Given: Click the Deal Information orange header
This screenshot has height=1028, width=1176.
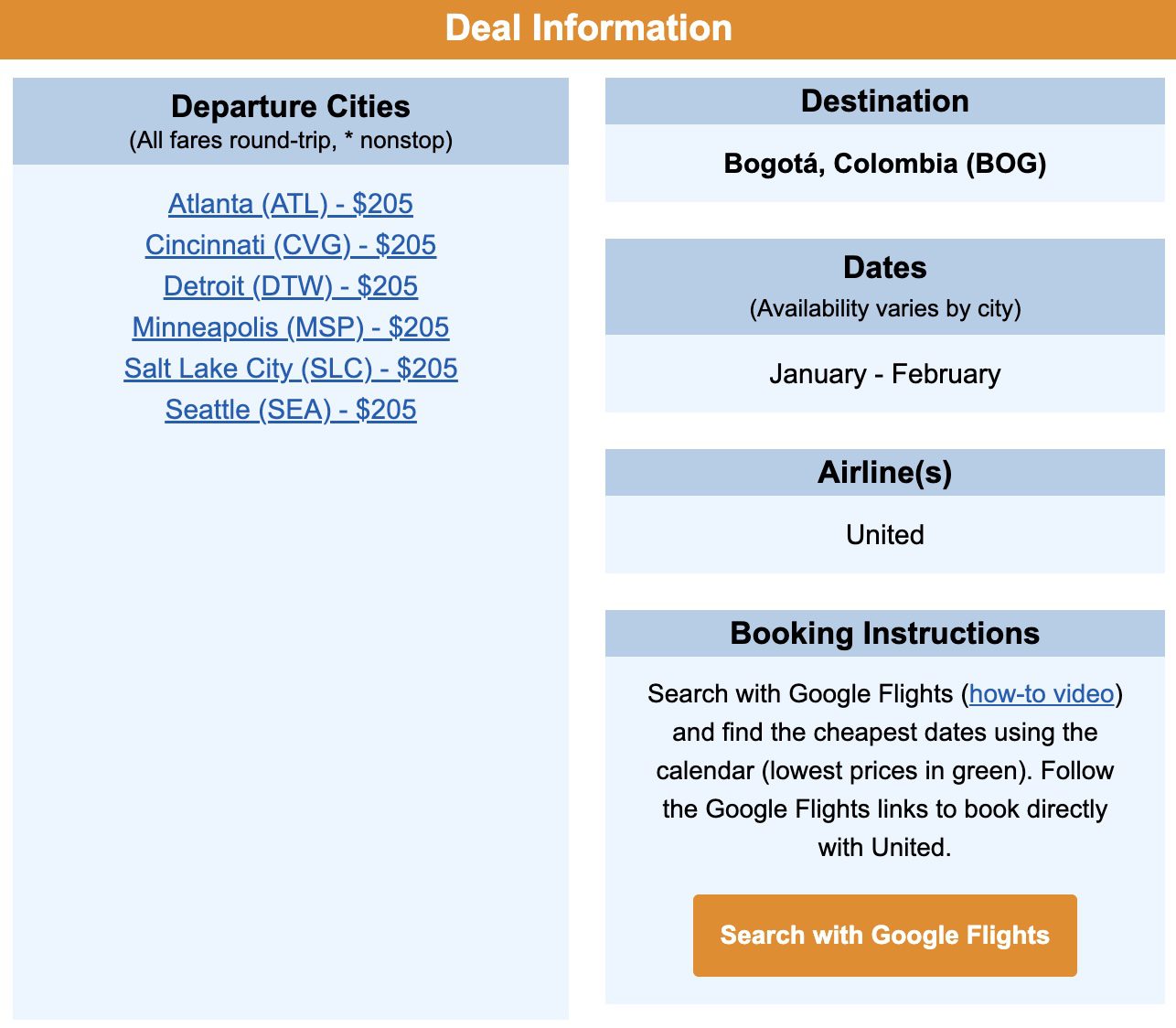Looking at the screenshot, I should (588, 28).
